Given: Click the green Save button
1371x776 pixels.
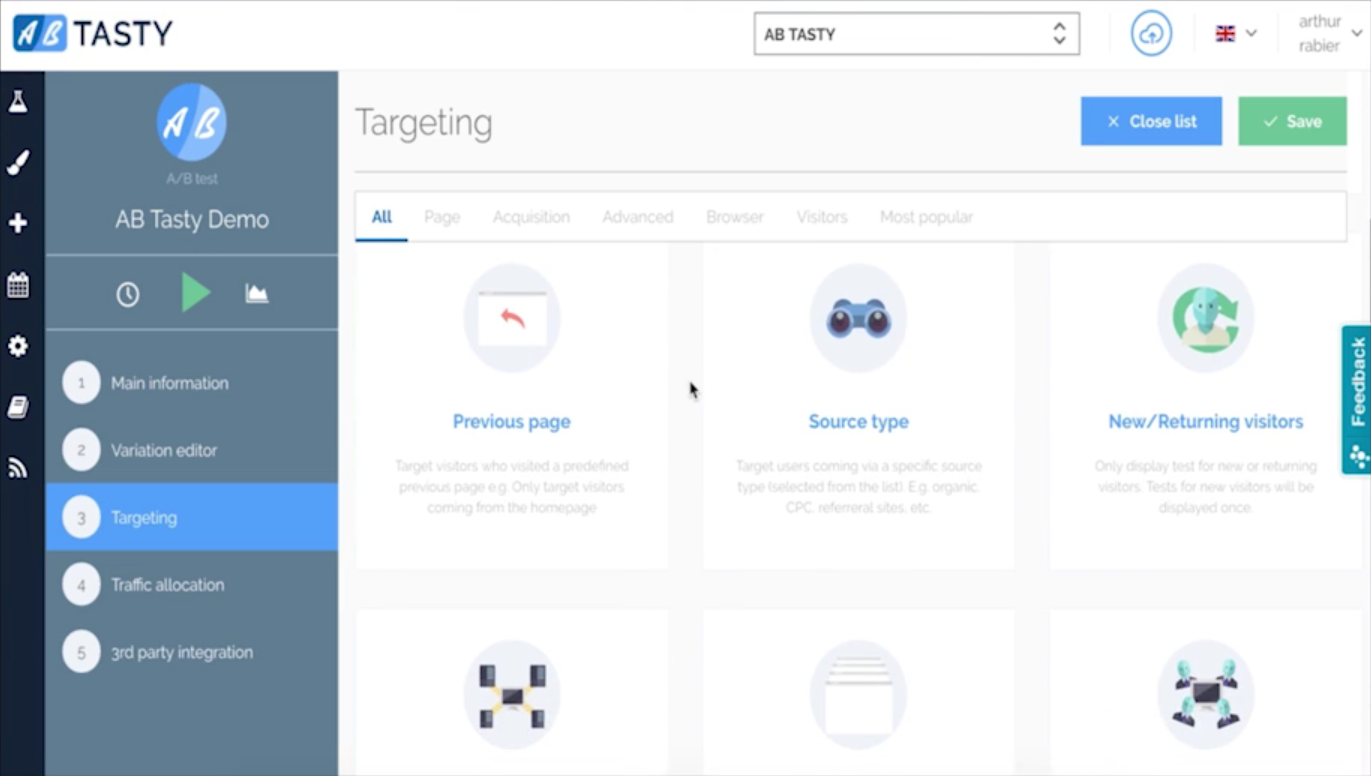Looking at the screenshot, I should pyautogui.click(x=1292, y=121).
